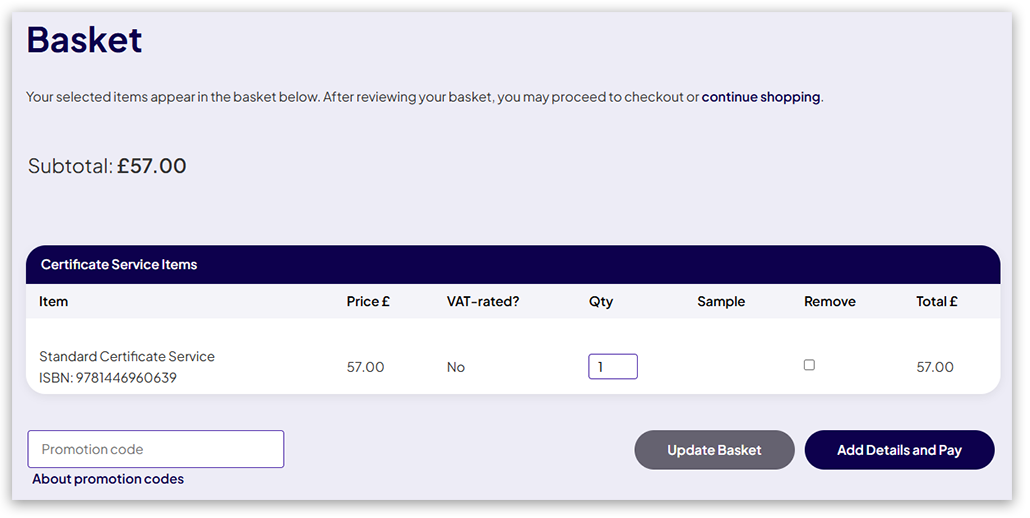This screenshot has width=1030, height=518.
Task: Click the Price £ column header
Action: 368,301
